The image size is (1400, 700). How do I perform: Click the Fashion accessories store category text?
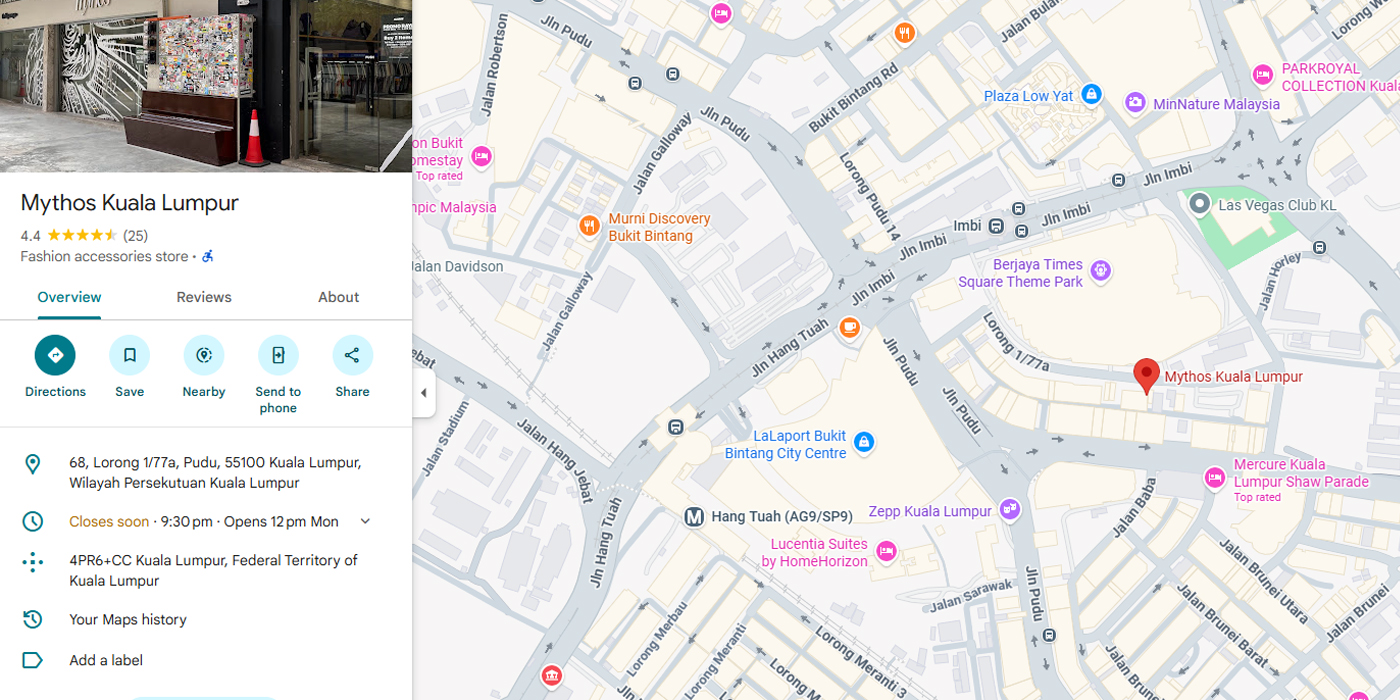click(104, 257)
